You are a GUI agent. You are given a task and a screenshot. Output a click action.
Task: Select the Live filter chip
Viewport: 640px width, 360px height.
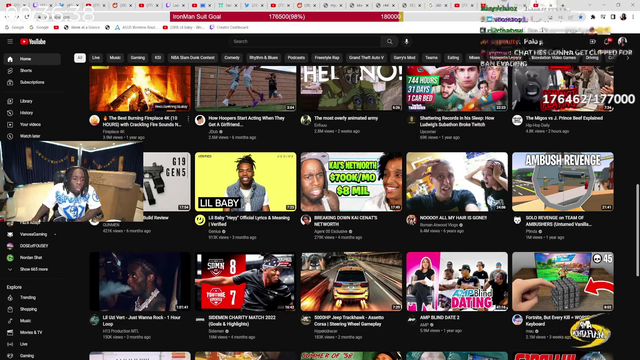click(x=96, y=58)
